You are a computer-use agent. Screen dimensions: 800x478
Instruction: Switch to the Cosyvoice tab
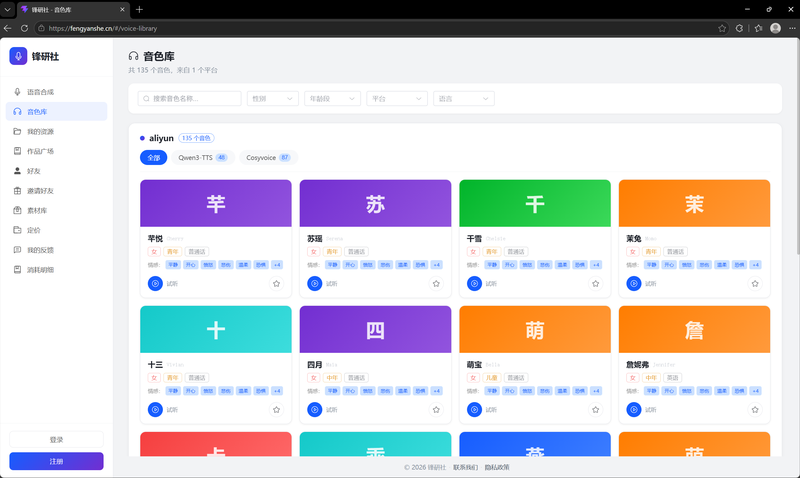[268, 158]
